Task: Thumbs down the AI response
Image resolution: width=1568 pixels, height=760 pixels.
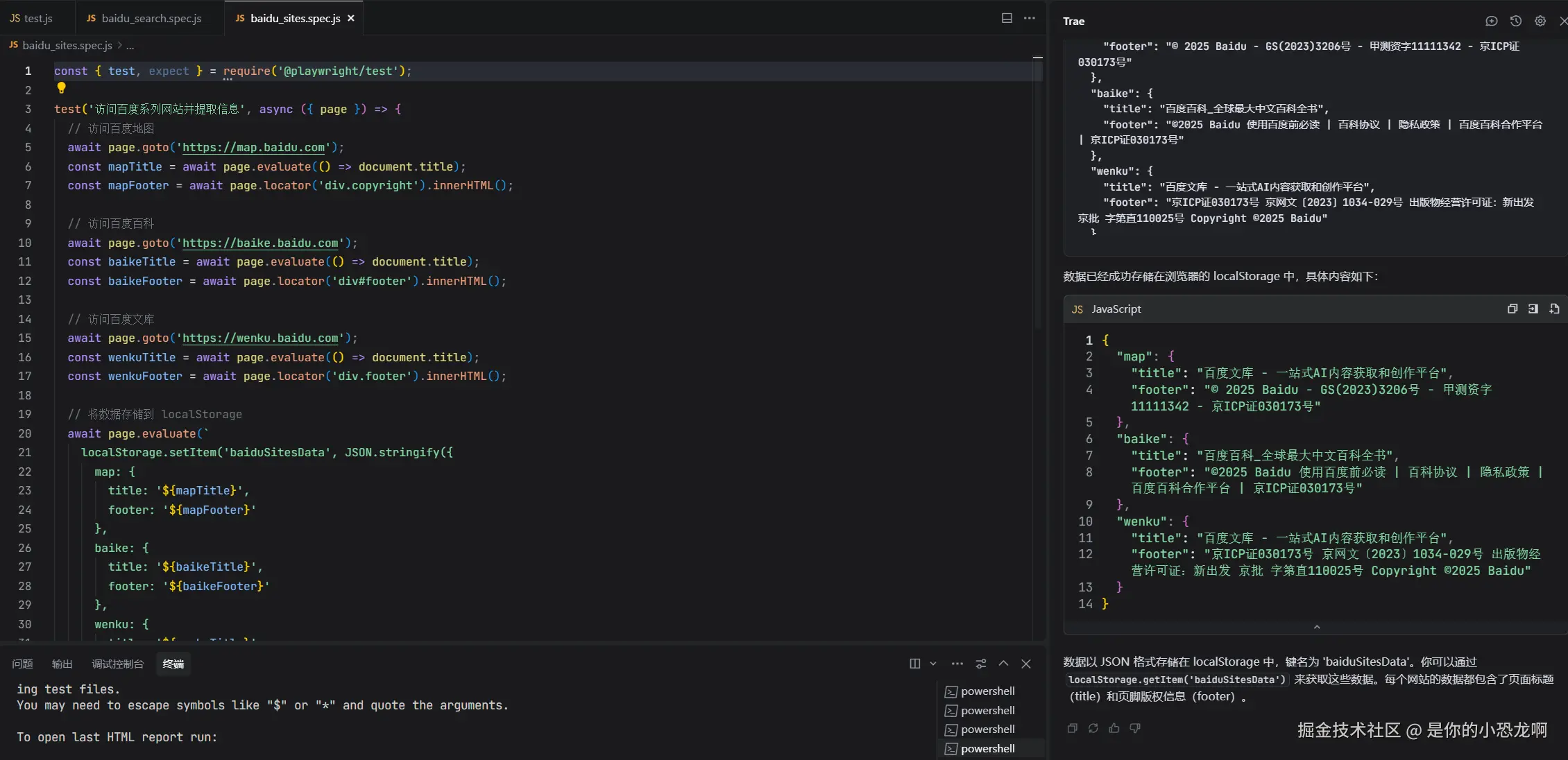Action: point(1135,728)
